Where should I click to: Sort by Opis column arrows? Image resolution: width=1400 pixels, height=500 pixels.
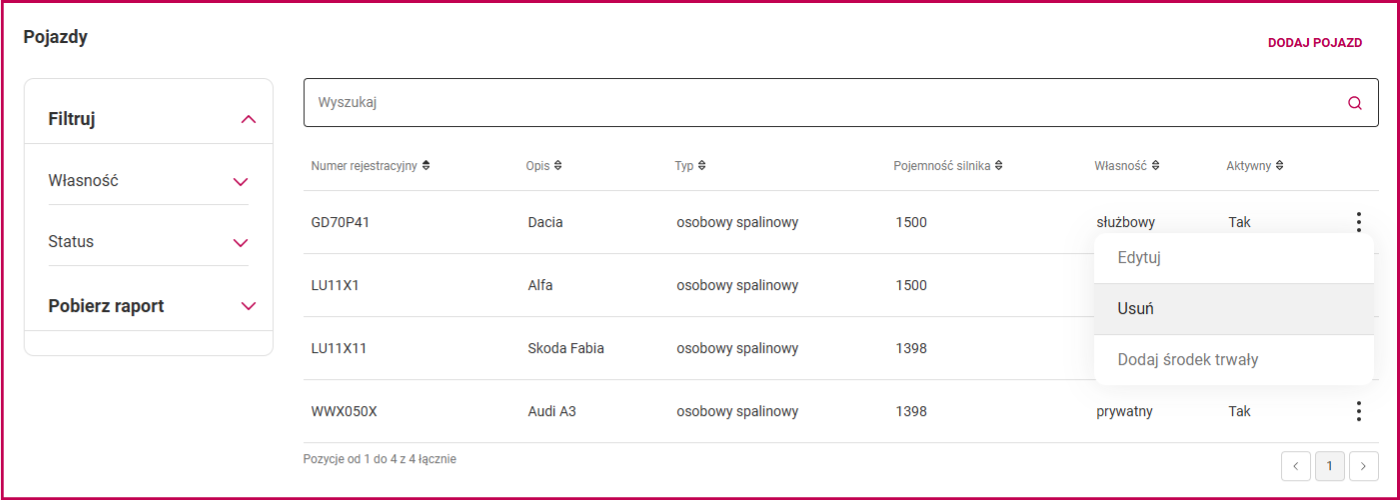tap(558, 166)
